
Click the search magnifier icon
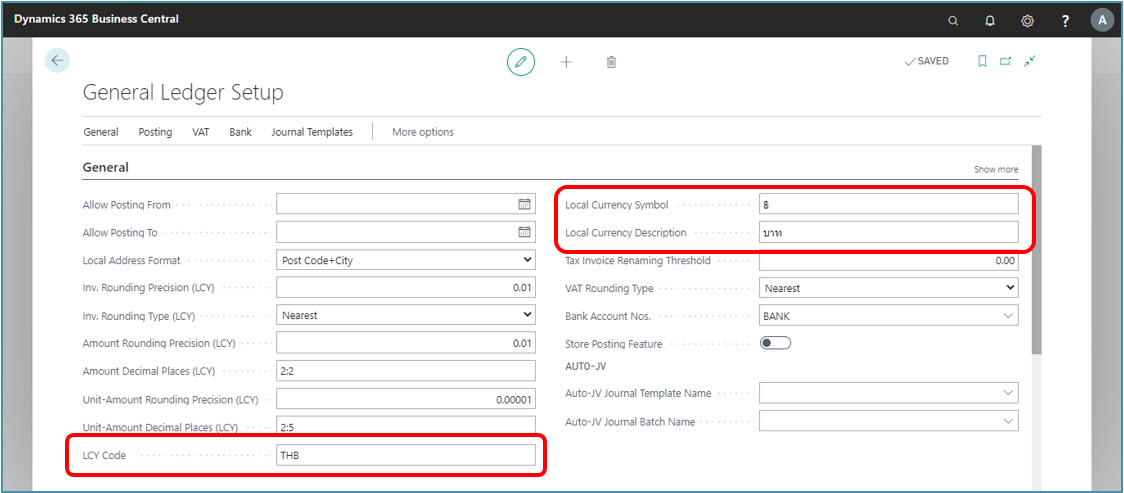953,21
